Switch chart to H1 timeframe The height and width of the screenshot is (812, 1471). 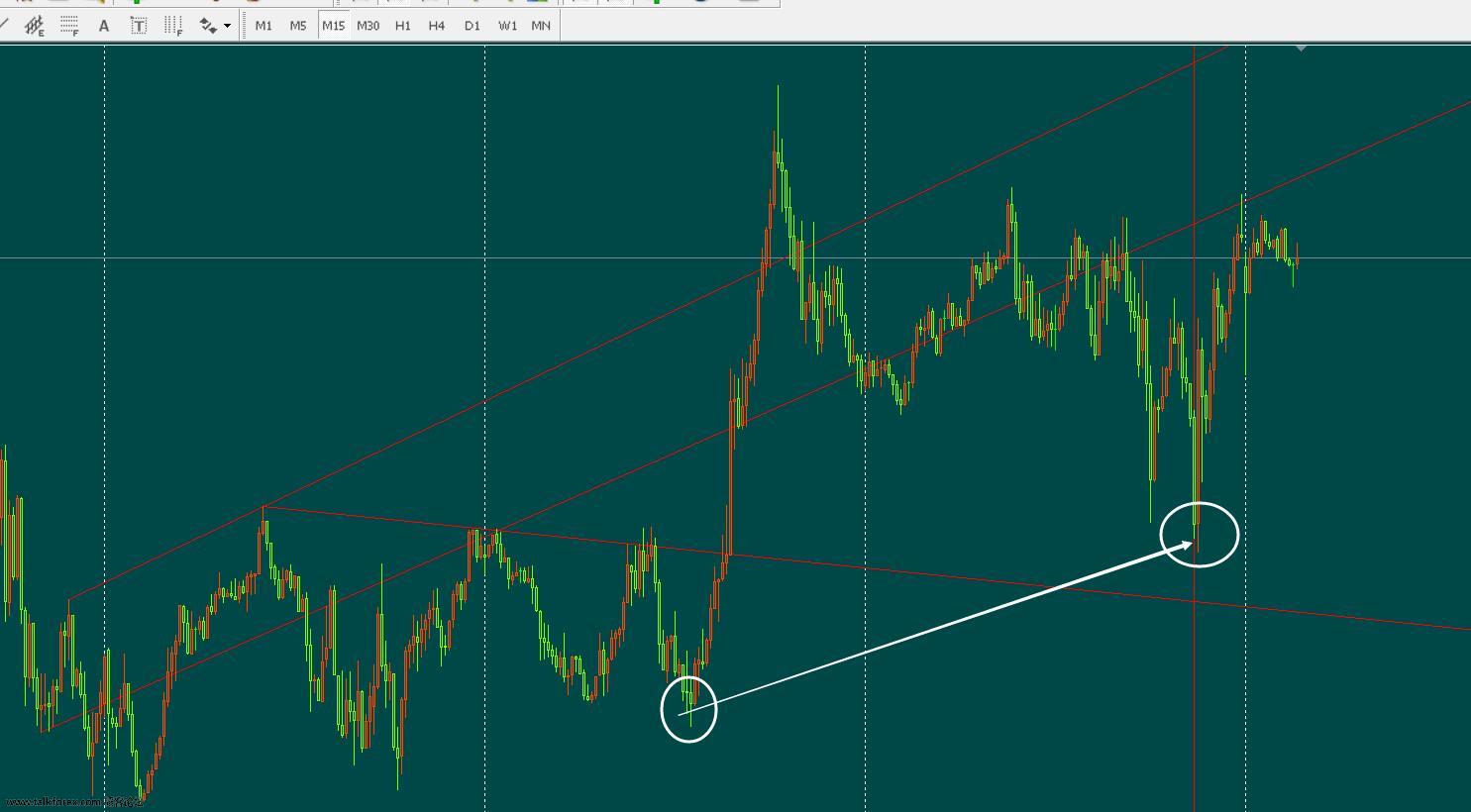402,26
